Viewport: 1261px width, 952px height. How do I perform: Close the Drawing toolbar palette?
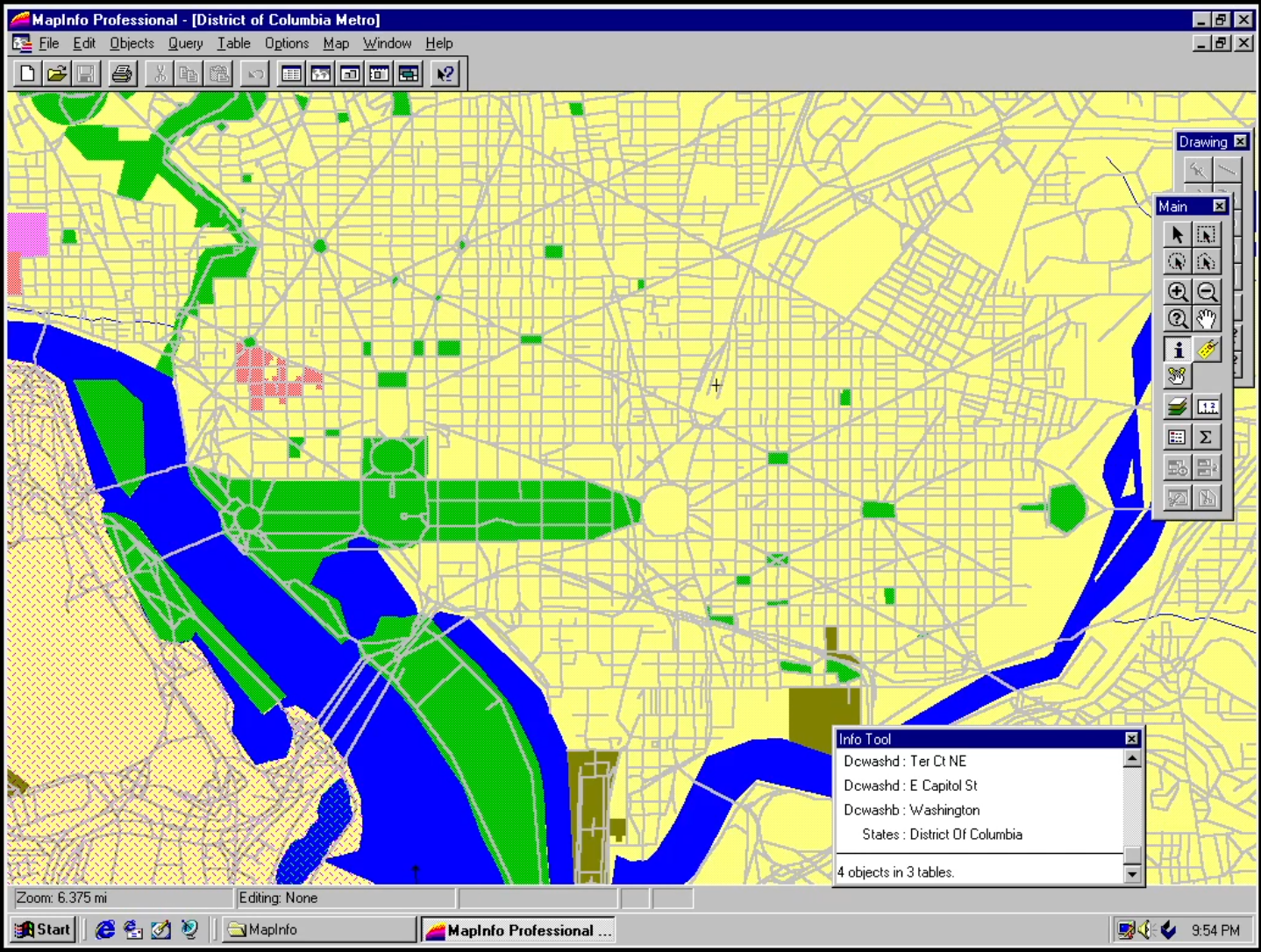pyautogui.click(x=1240, y=141)
